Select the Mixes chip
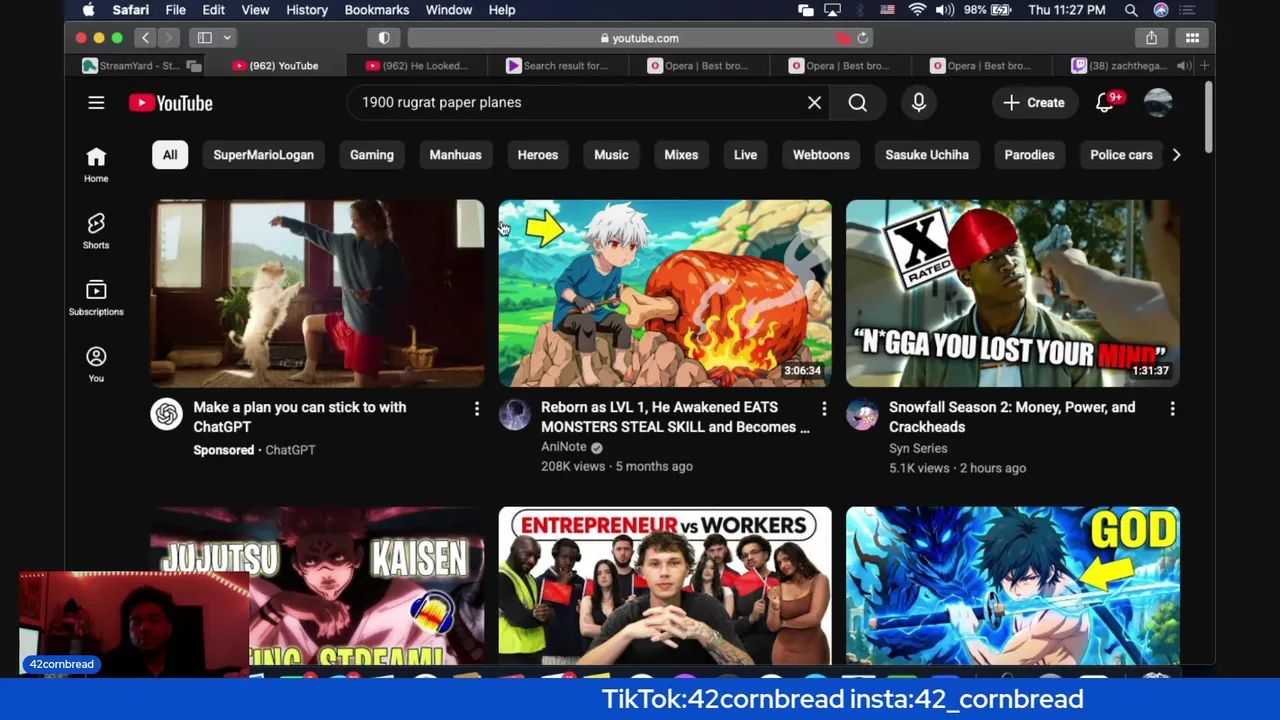The width and height of the screenshot is (1280, 720). (x=681, y=155)
